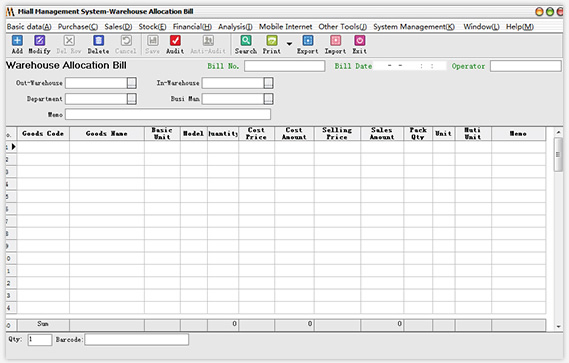Open the Out-Warehouse lookup button

(132, 83)
